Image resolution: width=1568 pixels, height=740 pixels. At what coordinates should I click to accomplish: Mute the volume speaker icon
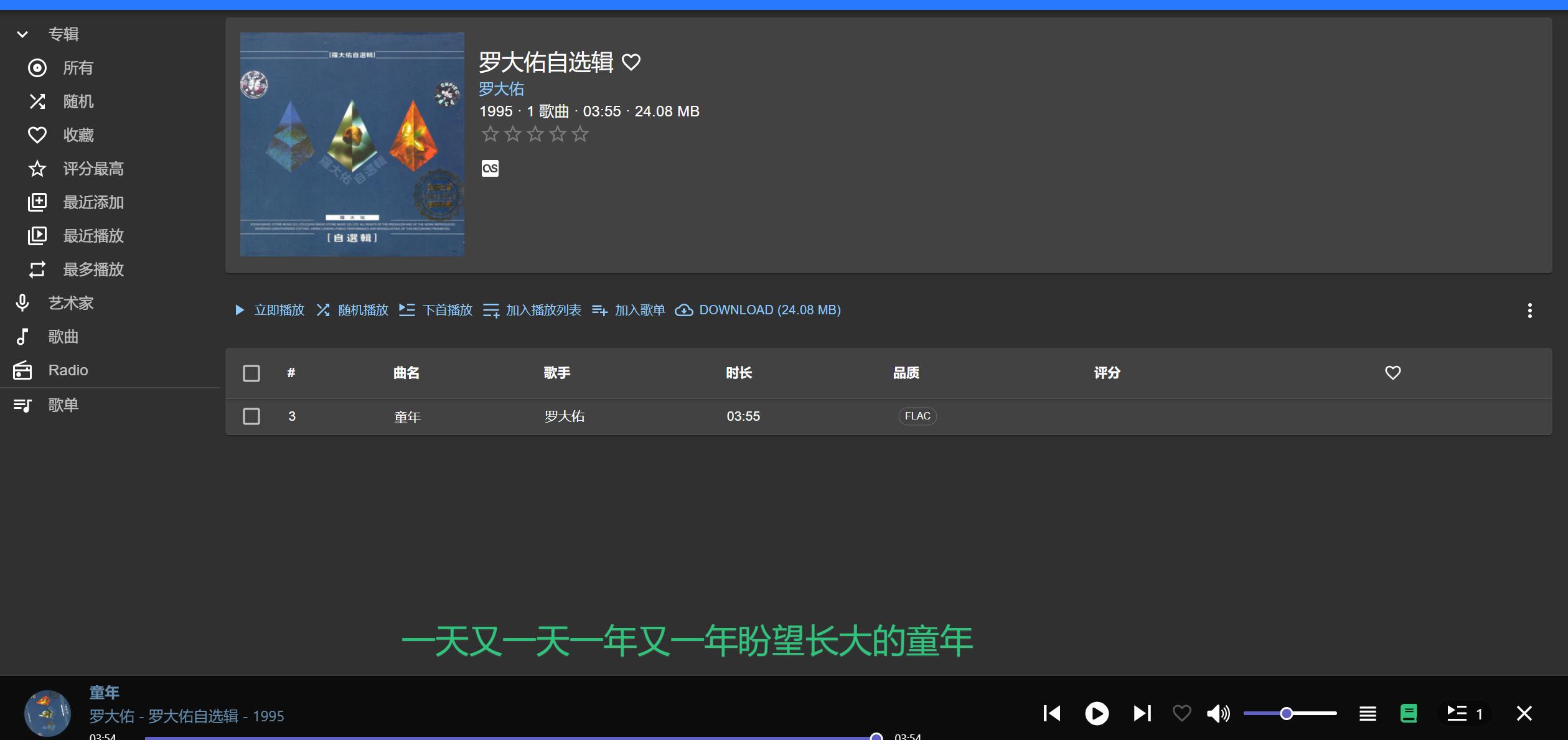[1218, 713]
